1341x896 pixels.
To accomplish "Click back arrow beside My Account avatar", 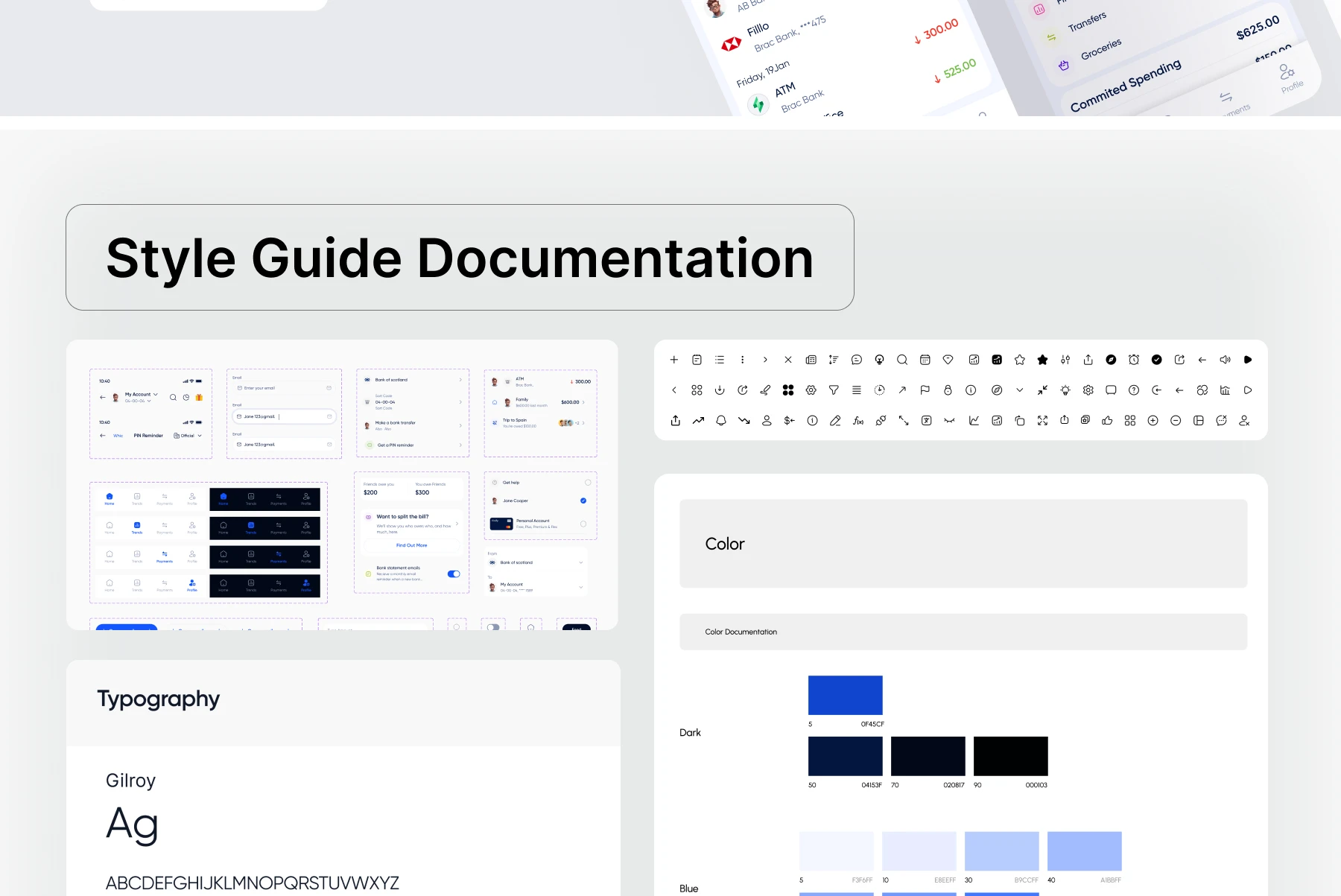I will pos(103,398).
